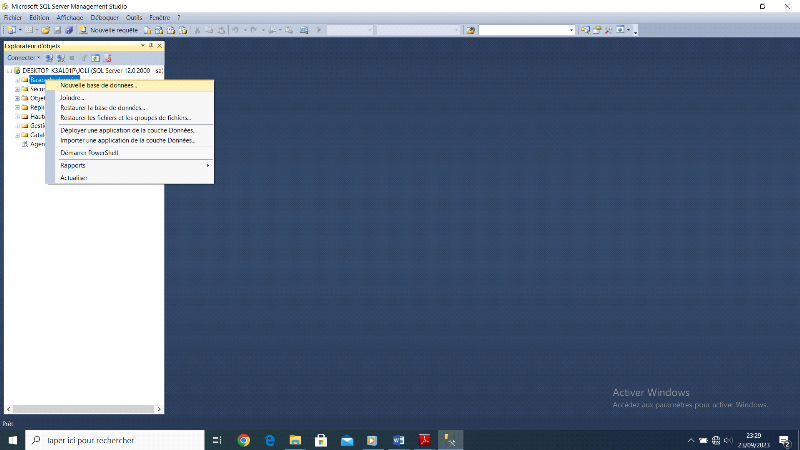Image resolution: width=800 pixels, height=450 pixels.
Task: Click the cut scissors icon
Action: [197, 30]
